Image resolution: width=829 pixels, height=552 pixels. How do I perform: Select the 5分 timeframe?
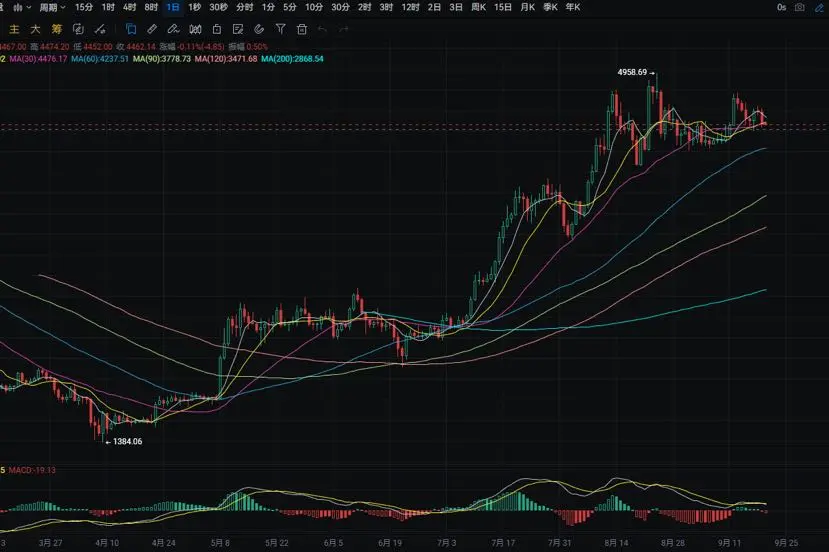(290, 7)
